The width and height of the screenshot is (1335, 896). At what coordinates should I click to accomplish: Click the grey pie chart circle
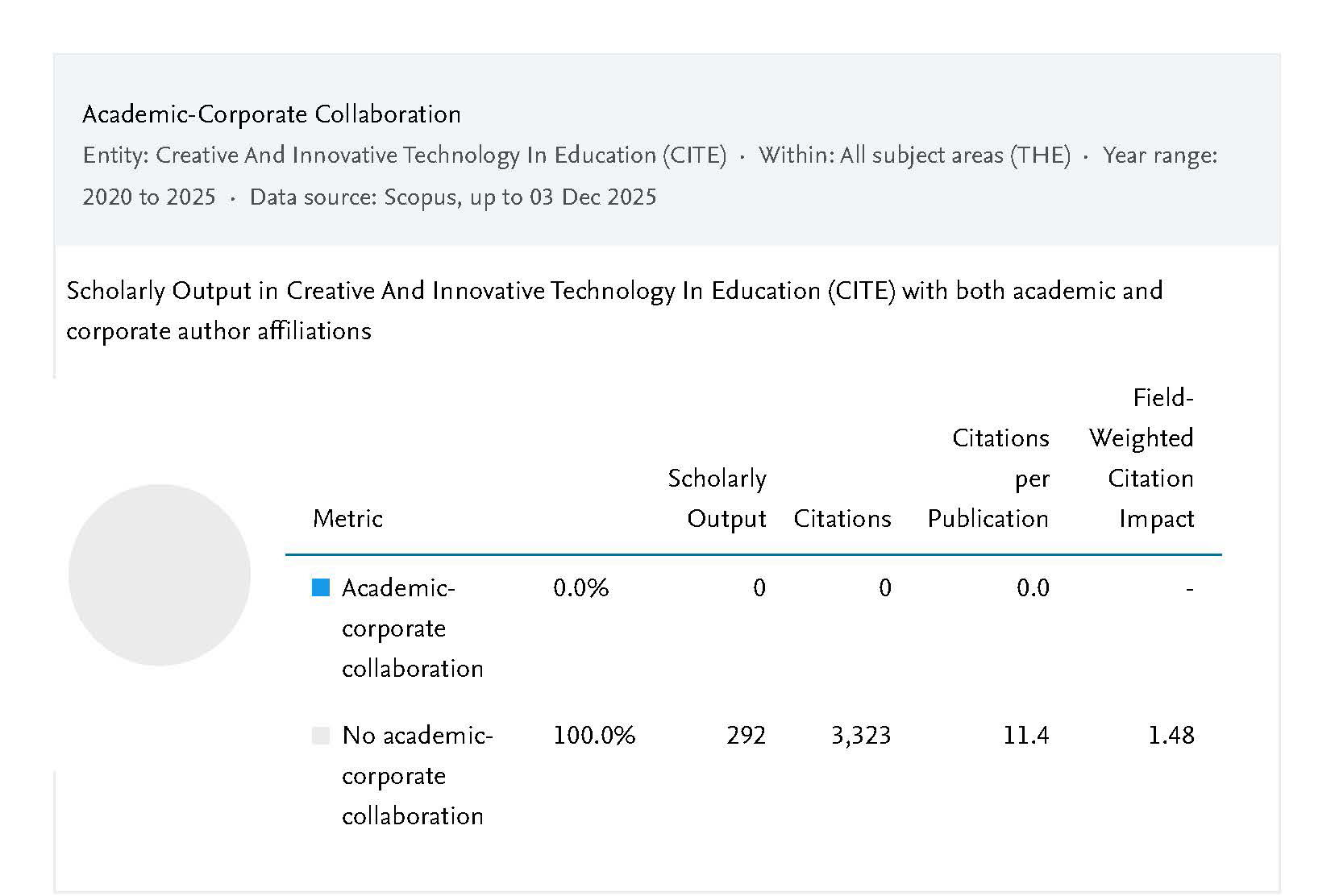click(160, 575)
